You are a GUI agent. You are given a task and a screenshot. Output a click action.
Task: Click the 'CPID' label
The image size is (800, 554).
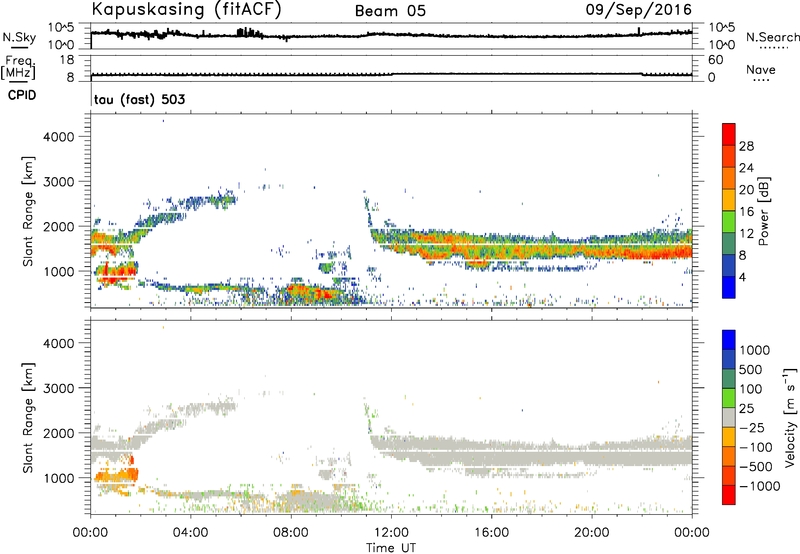pyautogui.click(x=22, y=95)
